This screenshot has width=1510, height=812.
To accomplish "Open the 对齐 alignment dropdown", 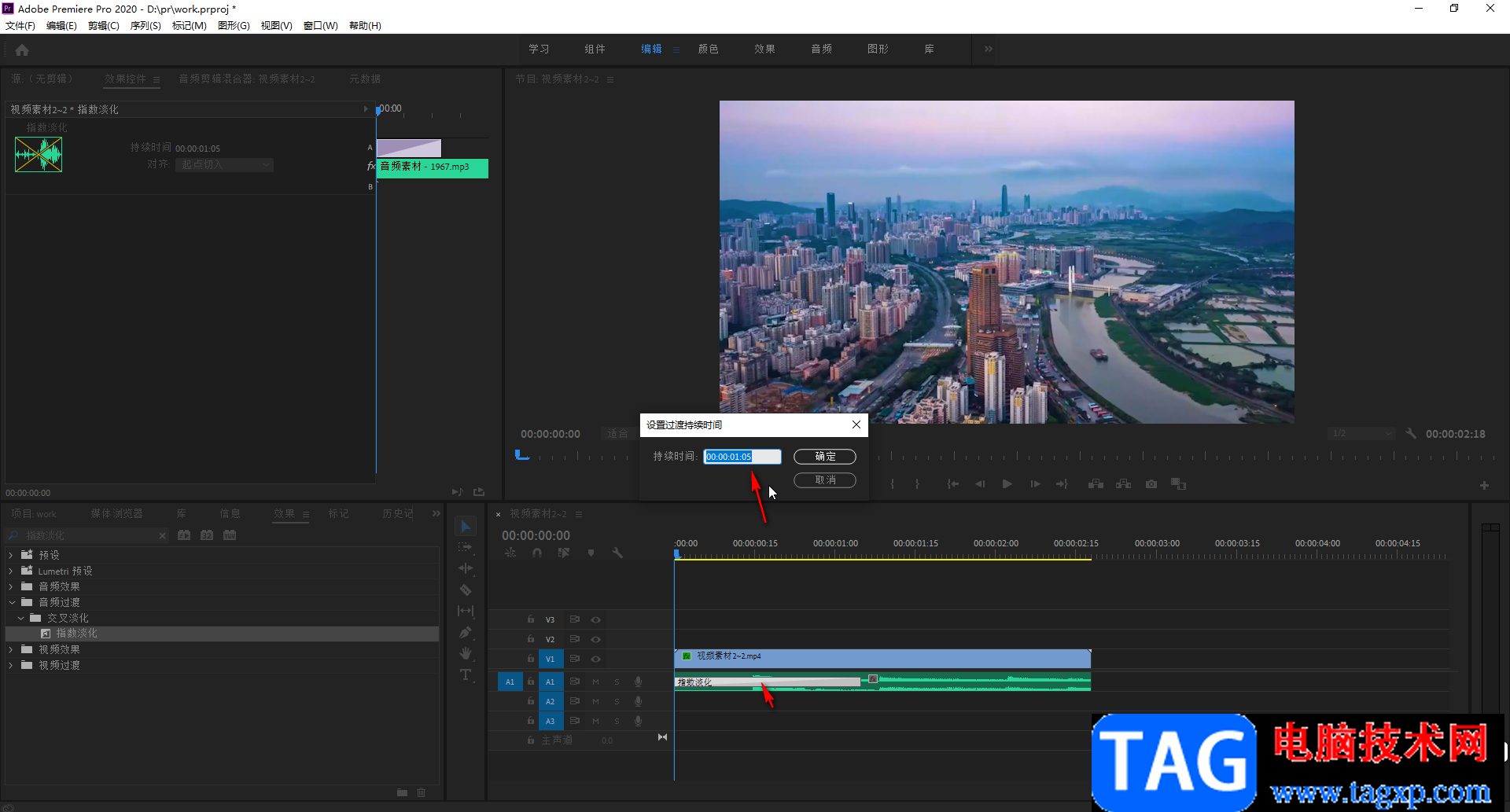I will [x=224, y=165].
